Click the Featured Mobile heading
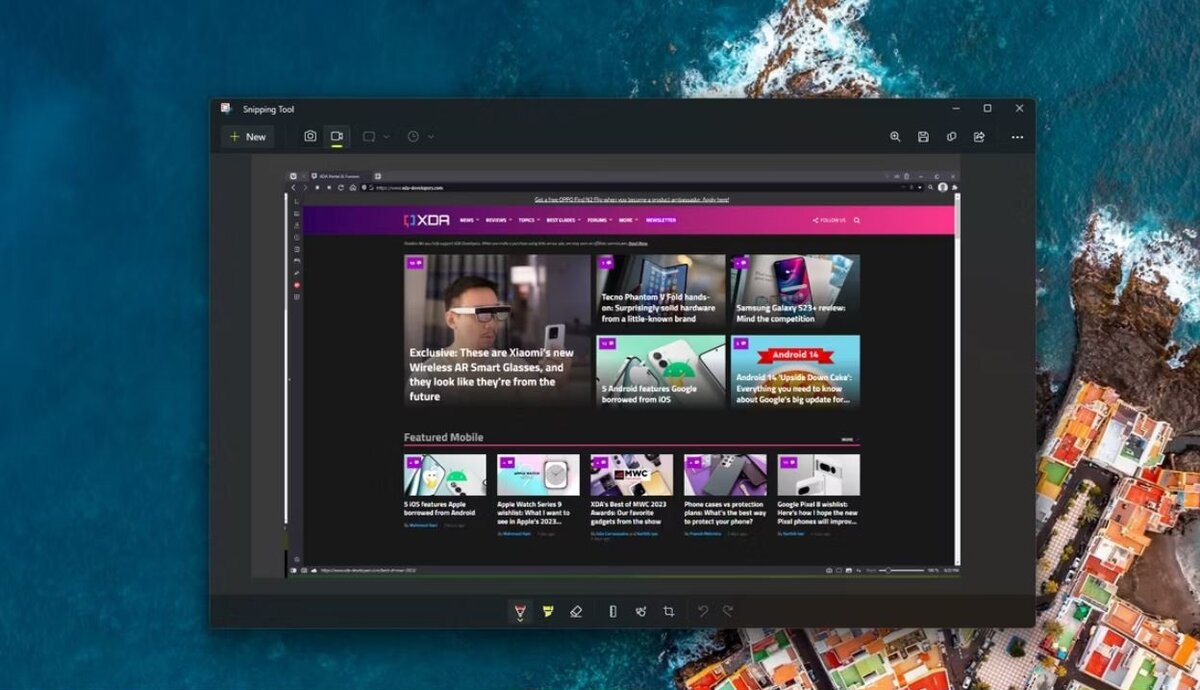Screen dimensions: 1200x690 (443, 437)
